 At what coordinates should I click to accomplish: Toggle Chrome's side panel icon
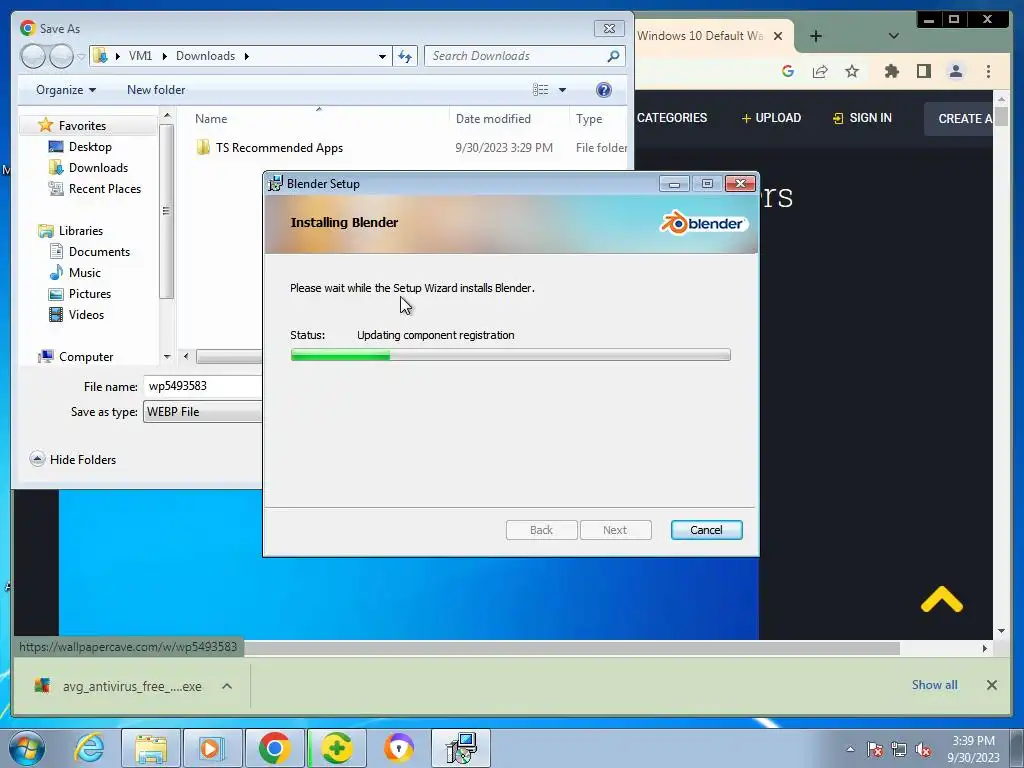923,71
